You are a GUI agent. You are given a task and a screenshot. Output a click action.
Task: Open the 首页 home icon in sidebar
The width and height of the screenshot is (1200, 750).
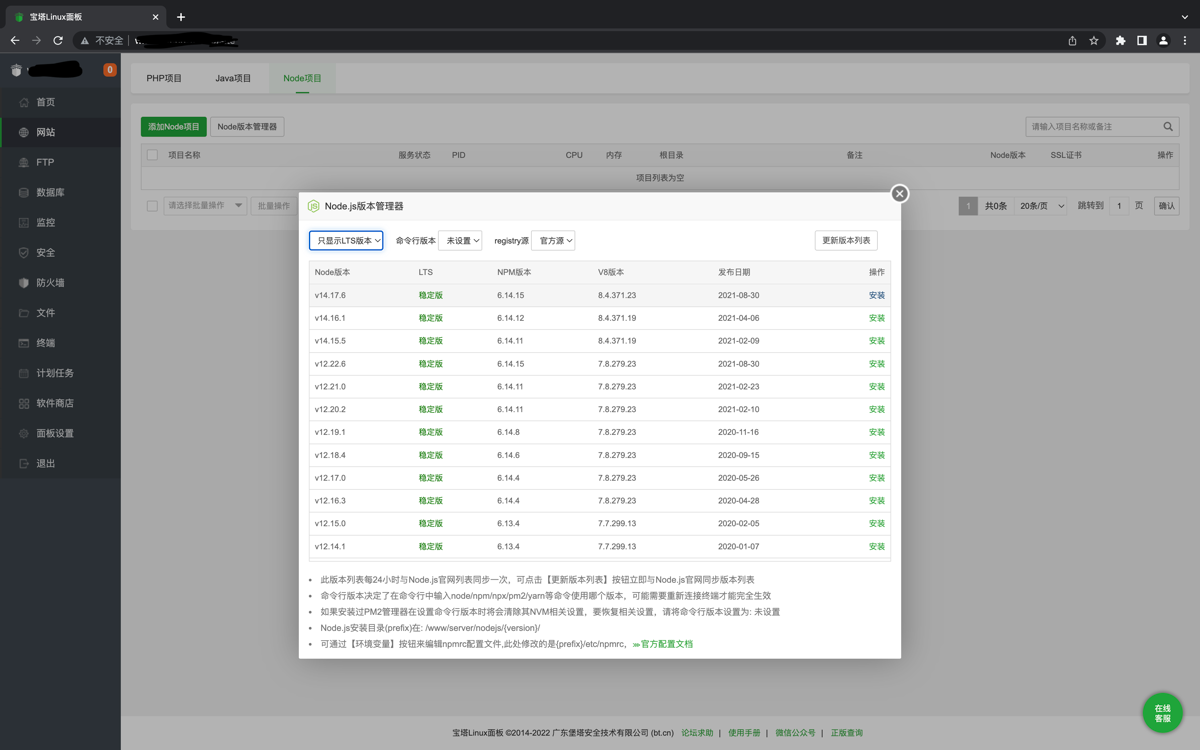pyautogui.click(x=24, y=102)
